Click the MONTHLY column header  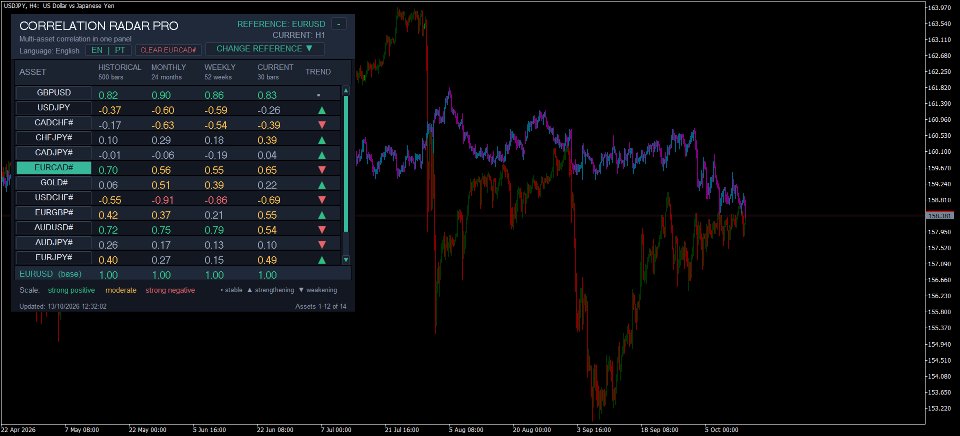tap(168, 67)
